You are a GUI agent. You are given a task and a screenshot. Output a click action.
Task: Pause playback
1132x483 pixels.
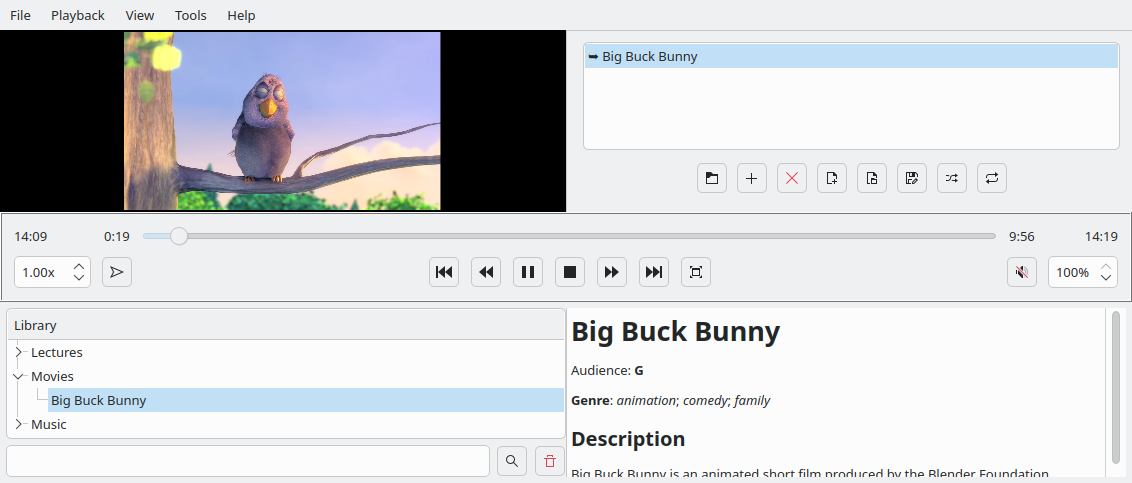click(528, 272)
